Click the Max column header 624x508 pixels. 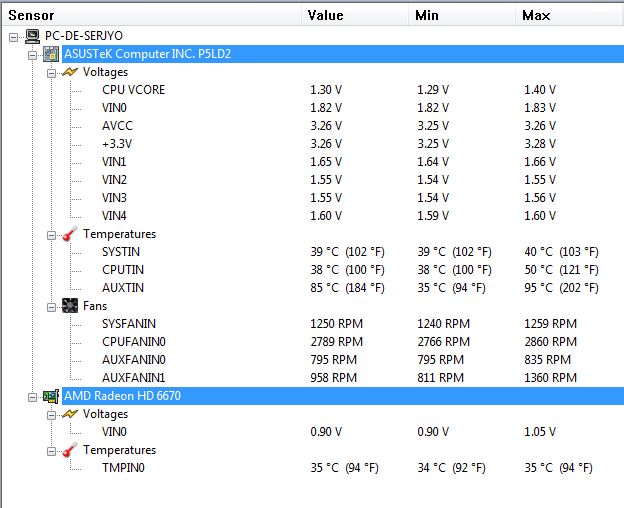[569, 16]
